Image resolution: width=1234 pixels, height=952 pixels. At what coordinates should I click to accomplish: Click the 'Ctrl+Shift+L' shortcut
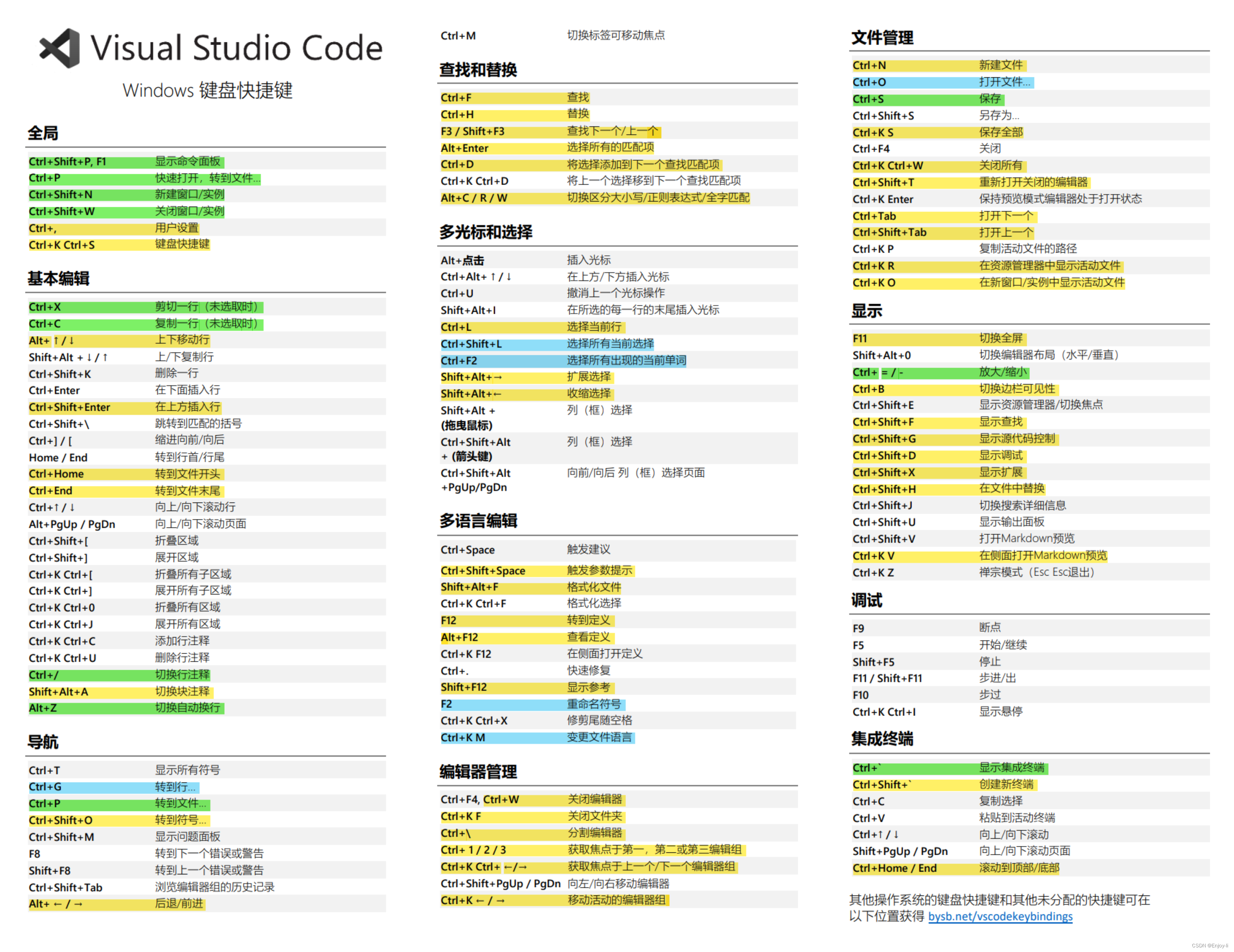pos(471,344)
